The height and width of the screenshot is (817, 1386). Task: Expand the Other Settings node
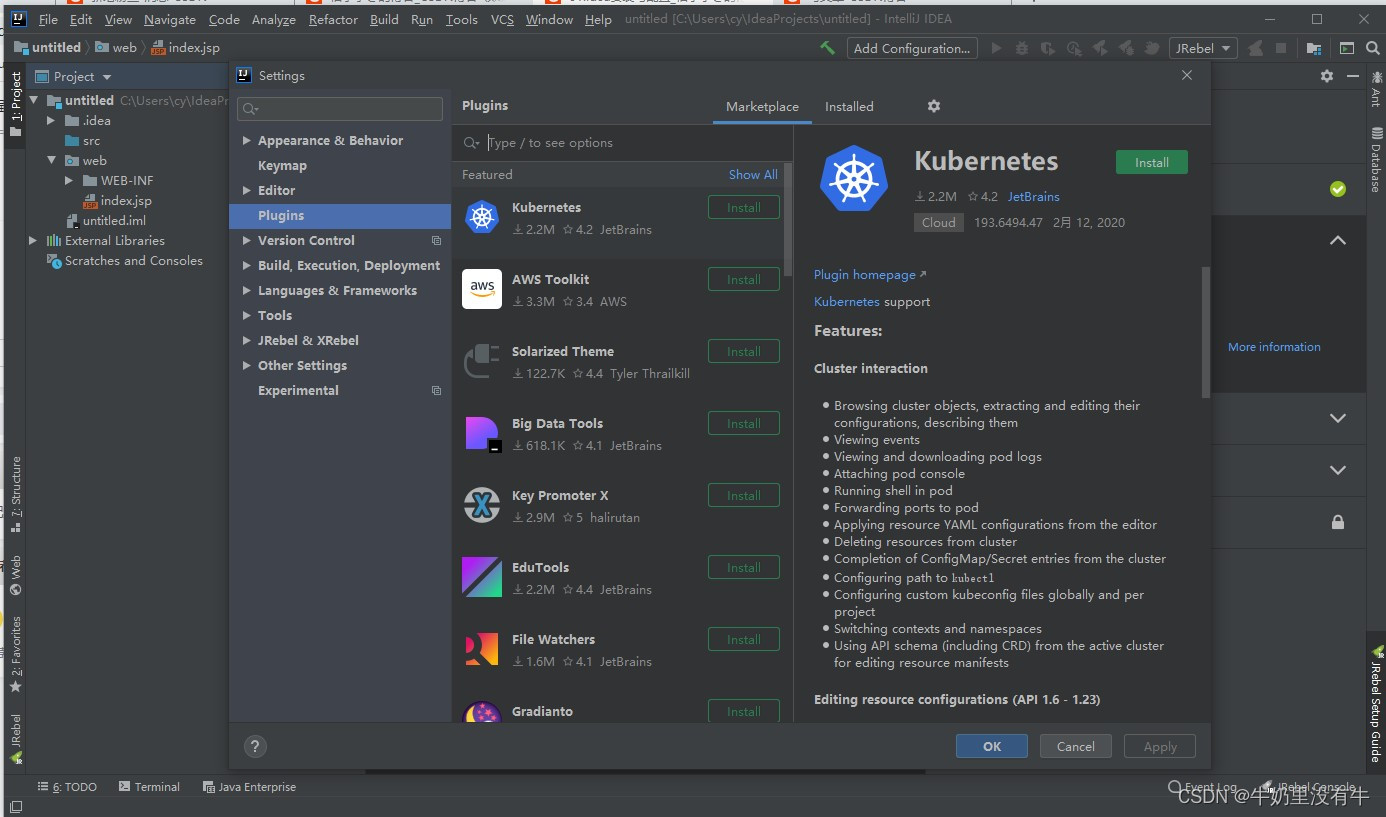(247, 366)
